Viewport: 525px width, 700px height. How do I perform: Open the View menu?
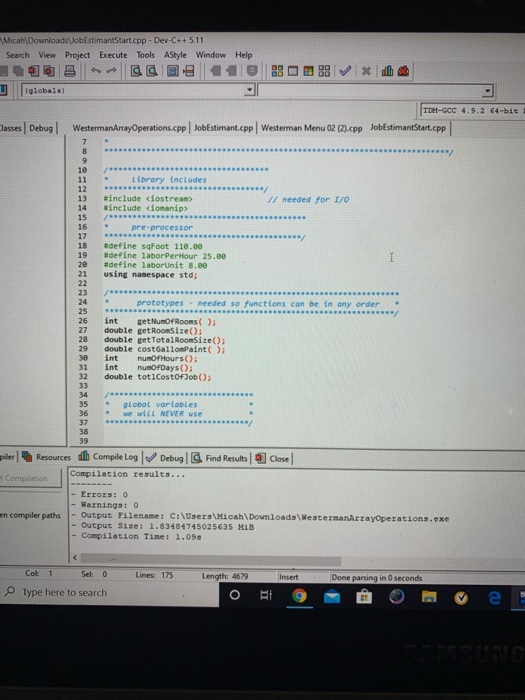47,55
